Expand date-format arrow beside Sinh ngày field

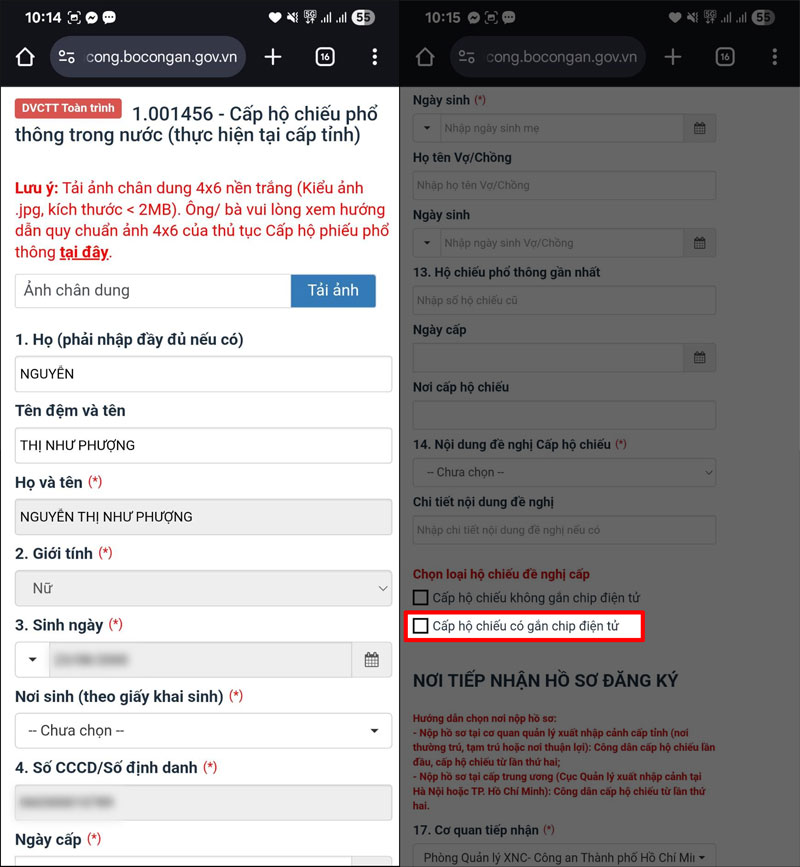tap(32, 660)
